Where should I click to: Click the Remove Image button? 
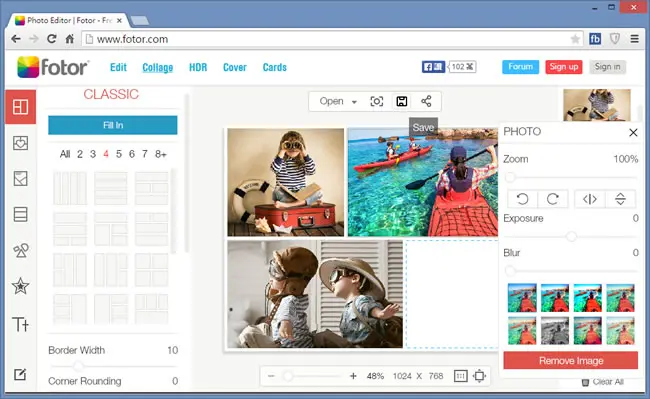tap(570, 360)
